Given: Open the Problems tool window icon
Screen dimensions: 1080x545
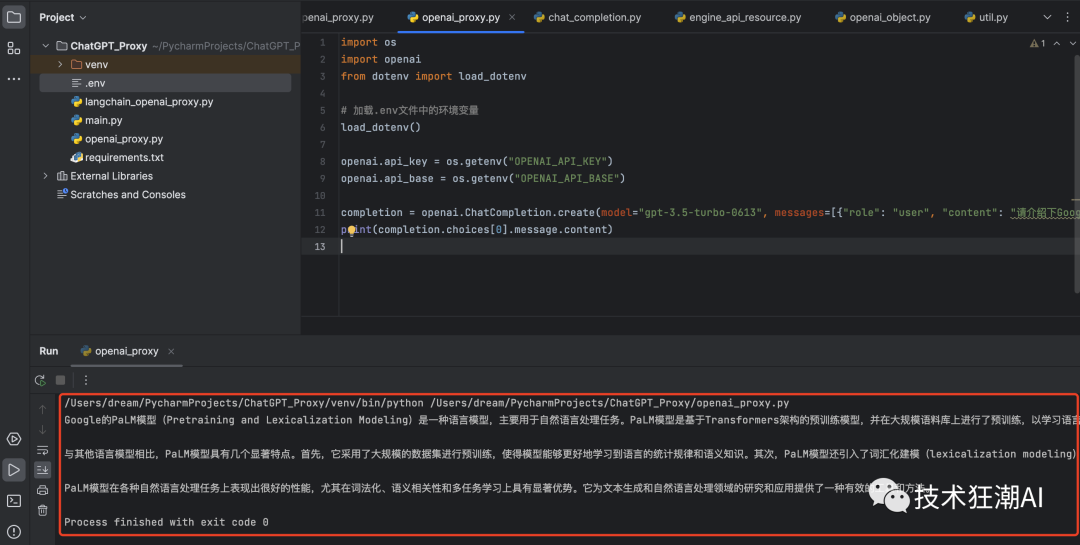Looking at the screenshot, I should pos(14,530).
